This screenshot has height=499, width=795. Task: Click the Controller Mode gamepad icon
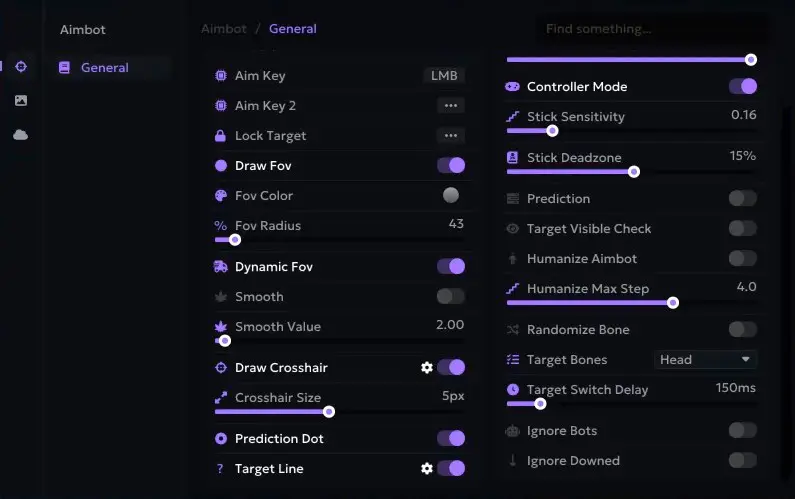[513, 86]
